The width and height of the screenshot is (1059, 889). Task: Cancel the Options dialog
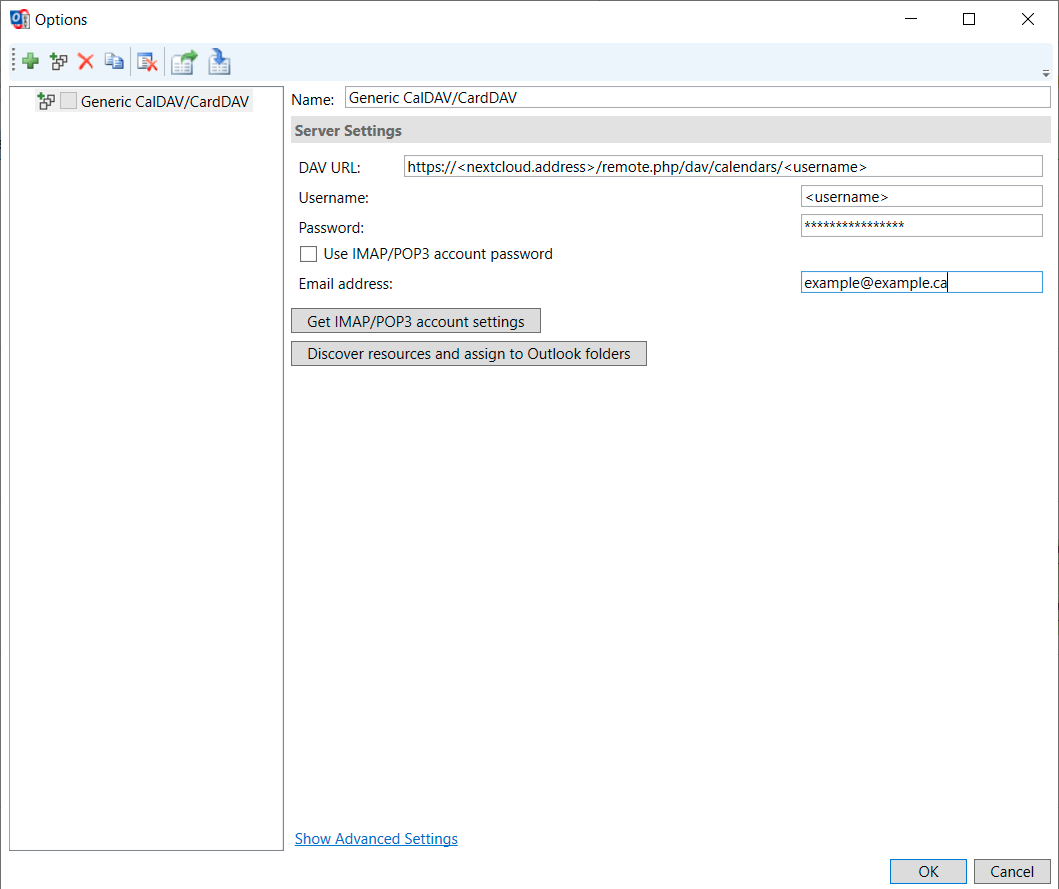coord(1012,871)
